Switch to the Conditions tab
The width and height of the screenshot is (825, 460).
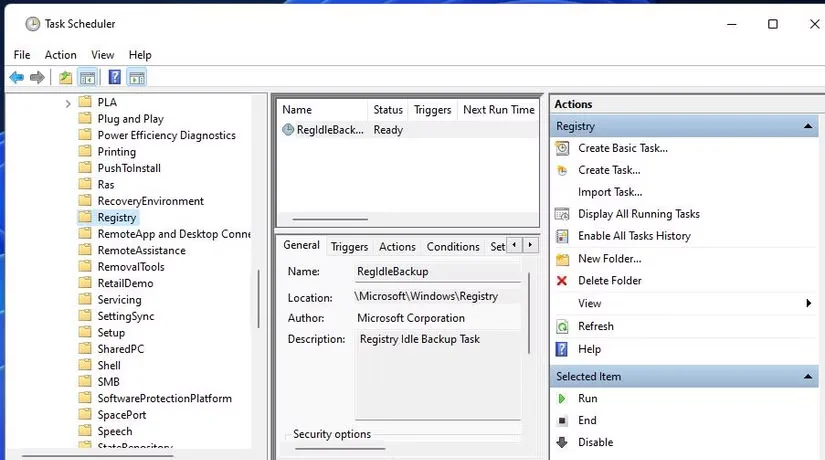[x=452, y=247]
